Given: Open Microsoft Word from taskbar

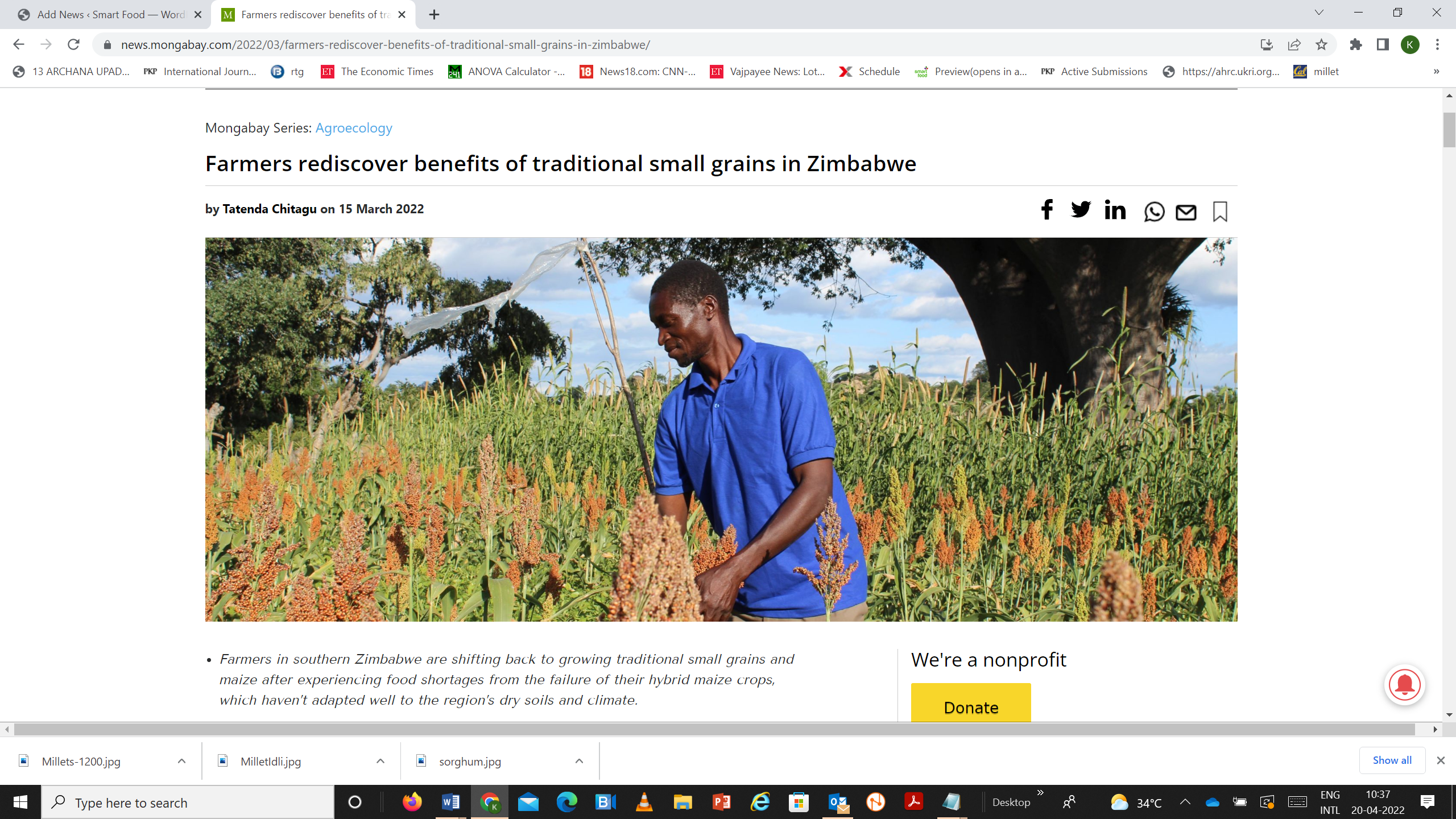Looking at the screenshot, I should tap(450, 802).
